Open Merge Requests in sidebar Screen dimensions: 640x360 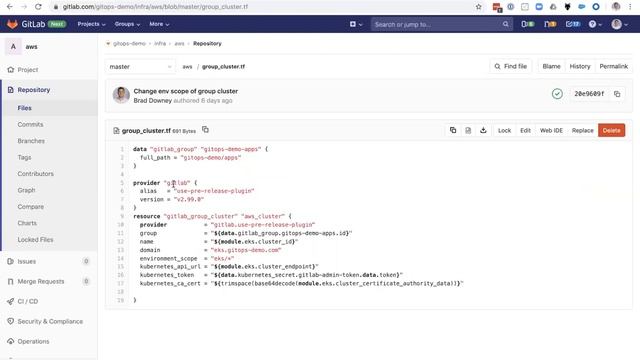click(x=41, y=281)
